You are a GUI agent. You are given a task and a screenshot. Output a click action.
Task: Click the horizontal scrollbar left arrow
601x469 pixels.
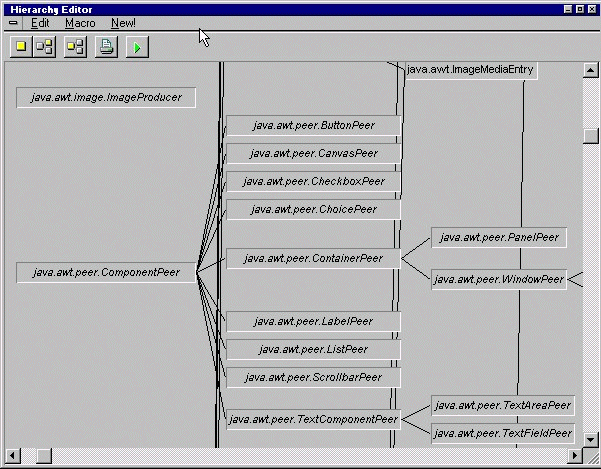pyautogui.click(x=13, y=455)
